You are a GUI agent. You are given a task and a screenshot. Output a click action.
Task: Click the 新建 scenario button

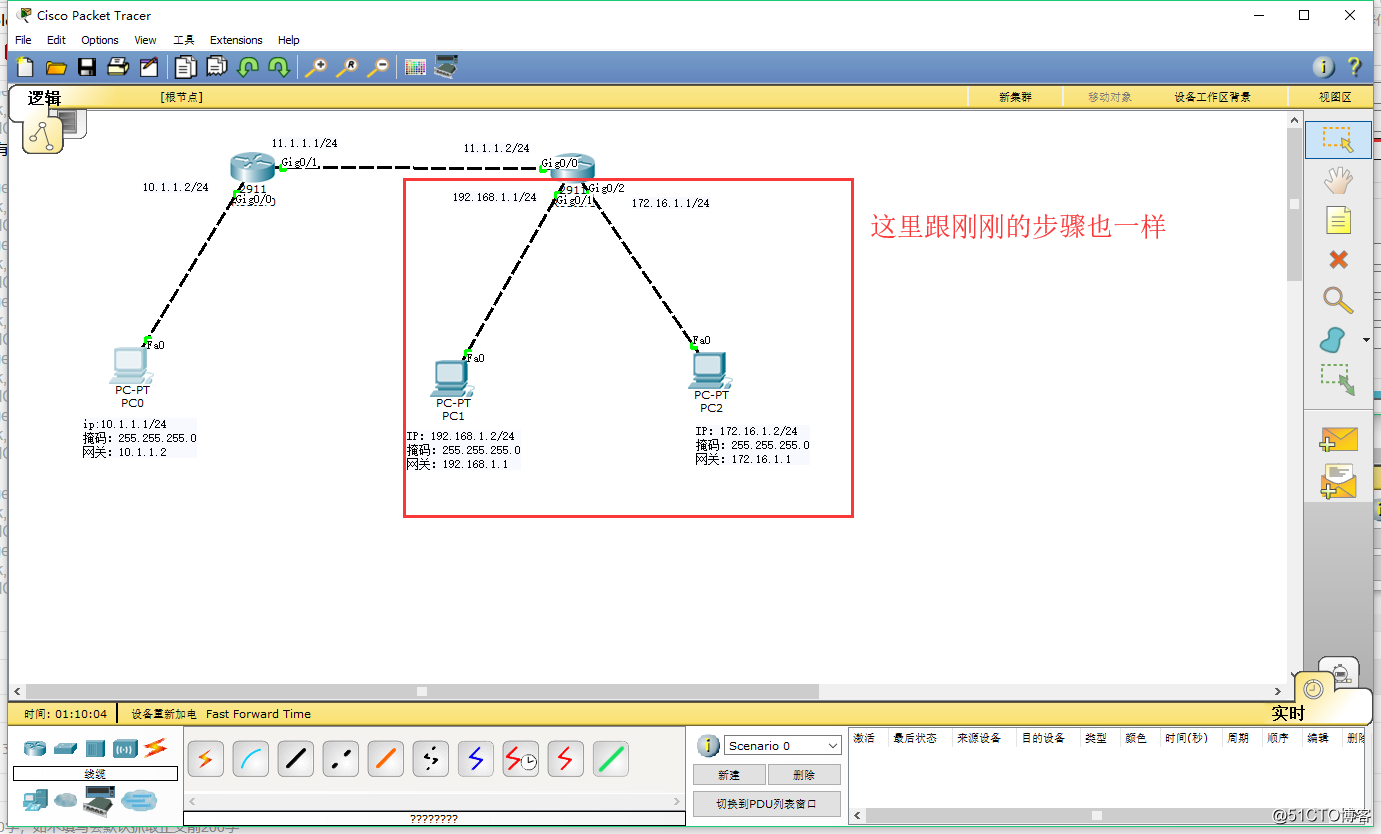pos(729,775)
